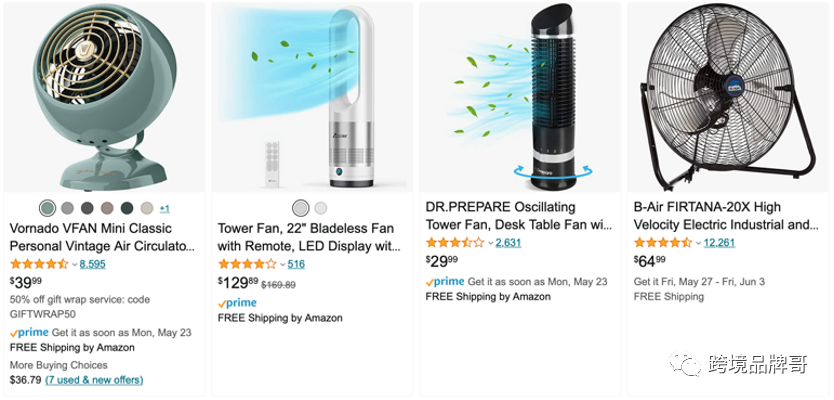Expand the Vornado star rating popover arrow
This screenshot has height=400, width=834.
tap(74, 264)
